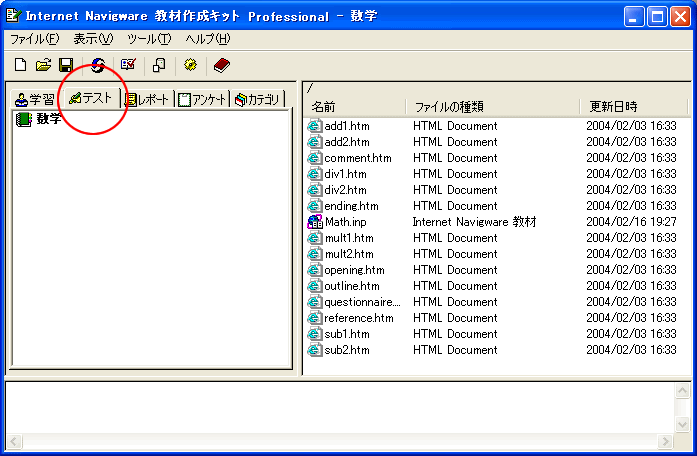
Task: Select outline.htm in file list
Action: point(352,286)
